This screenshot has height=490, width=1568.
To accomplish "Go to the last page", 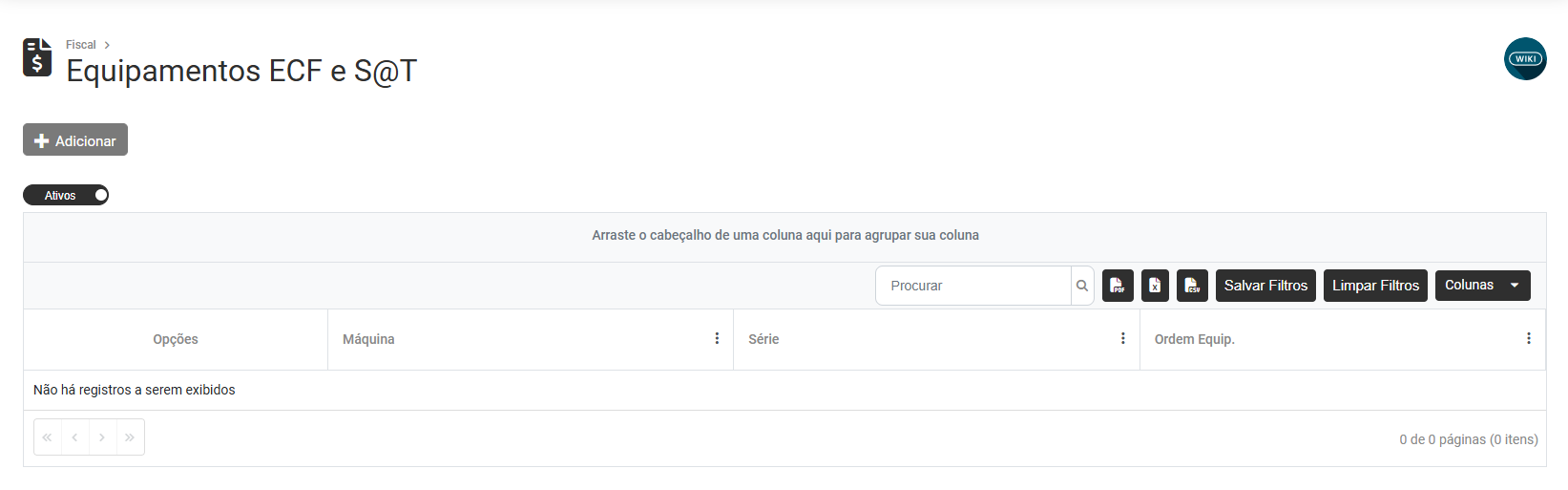I will tap(130, 437).
